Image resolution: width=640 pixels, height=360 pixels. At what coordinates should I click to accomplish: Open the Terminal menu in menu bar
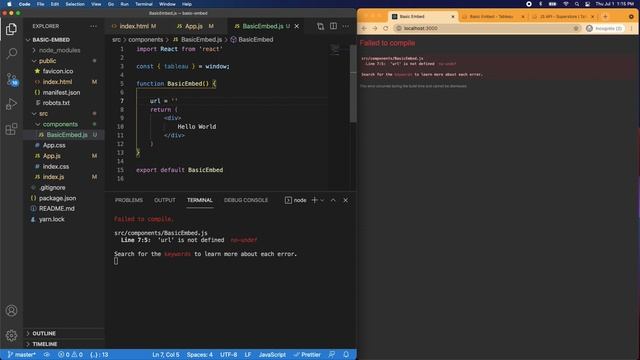point(144,4)
